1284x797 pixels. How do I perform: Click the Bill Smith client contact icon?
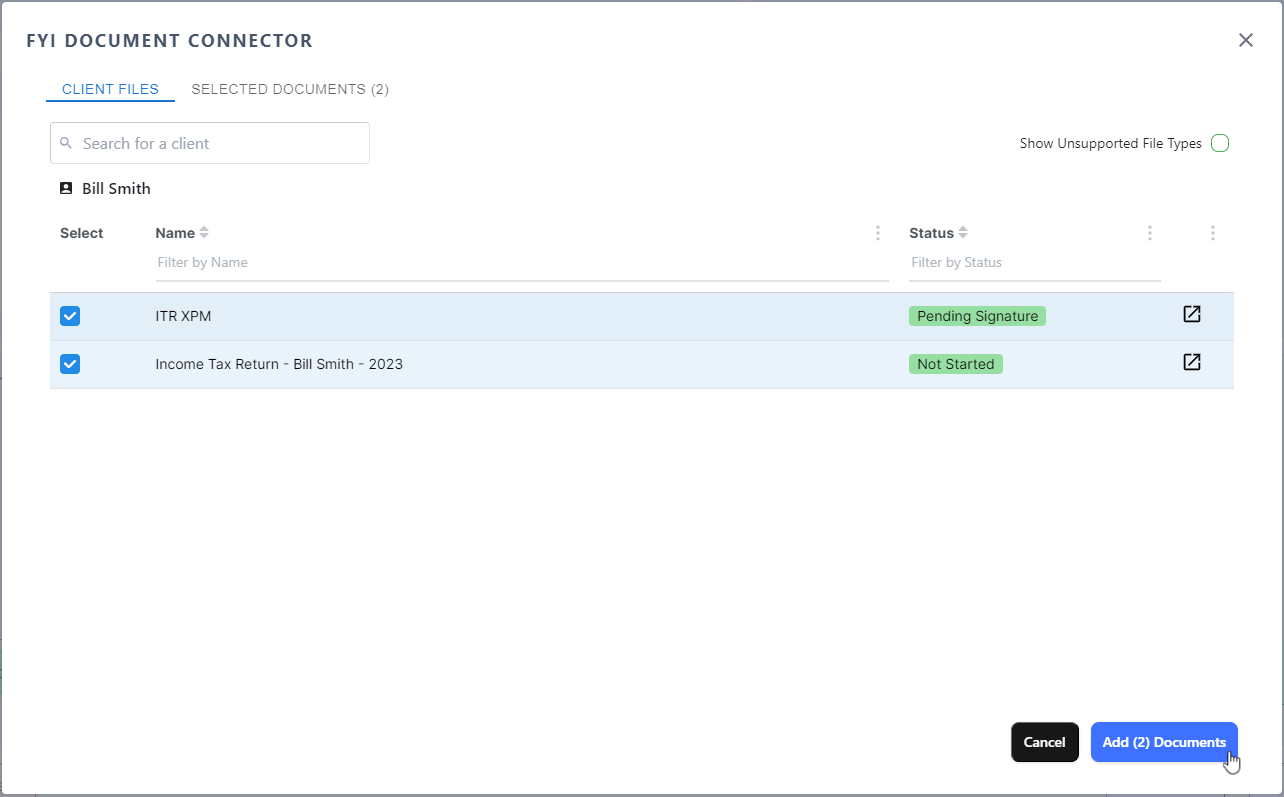[66, 188]
